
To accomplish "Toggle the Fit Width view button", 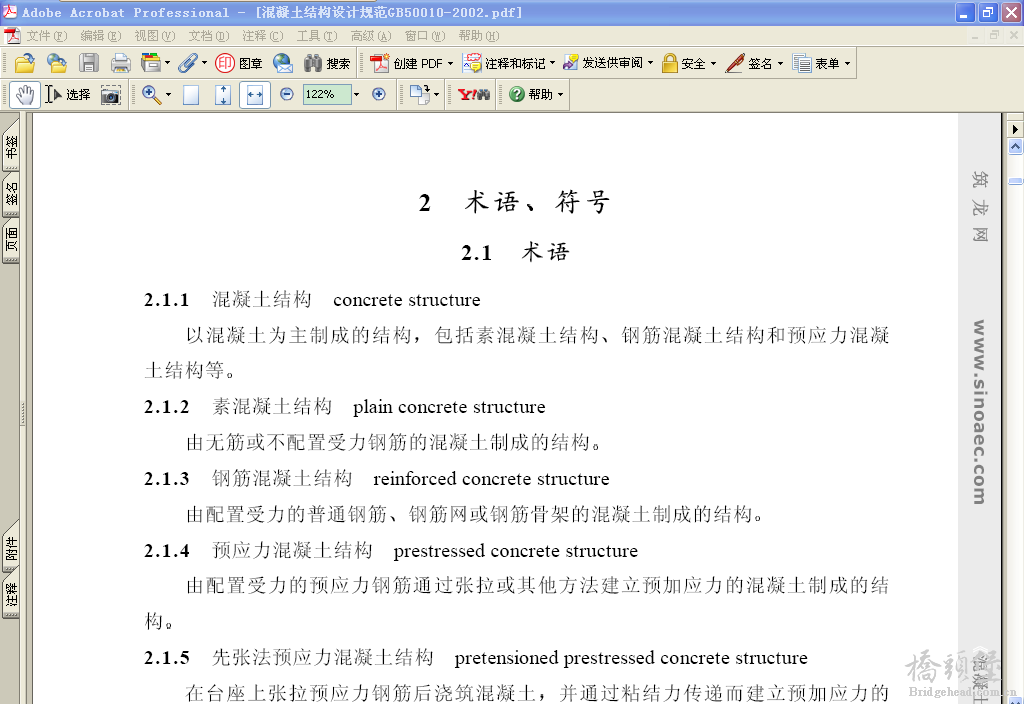I will point(255,95).
